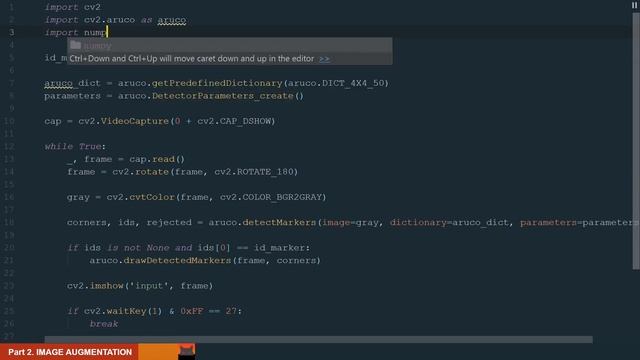Click 'CAP_DSHOW' on line 10

pos(245,121)
